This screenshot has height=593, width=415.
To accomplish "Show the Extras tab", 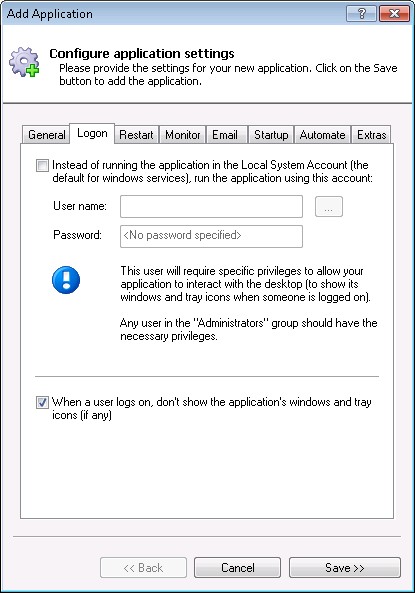I will pyautogui.click(x=371, y=135).
